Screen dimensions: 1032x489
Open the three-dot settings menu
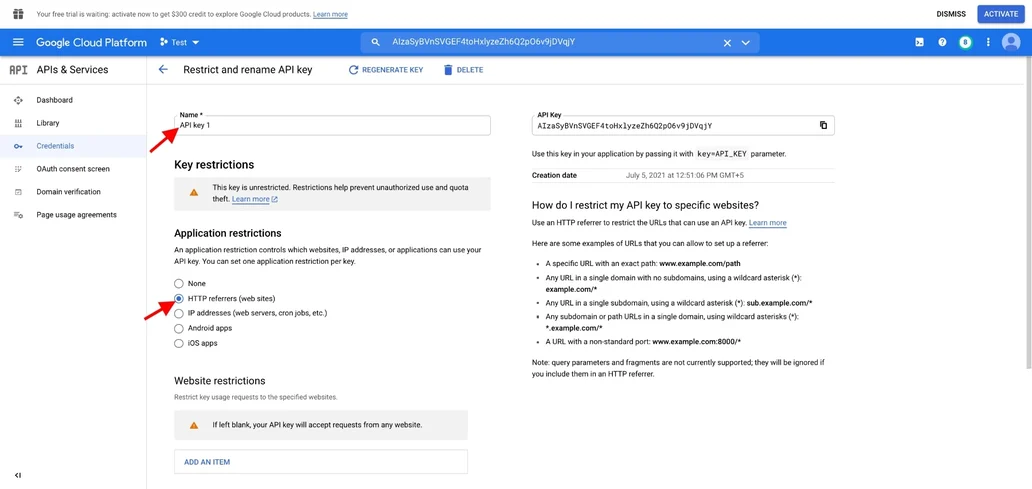tap(988, 42)
